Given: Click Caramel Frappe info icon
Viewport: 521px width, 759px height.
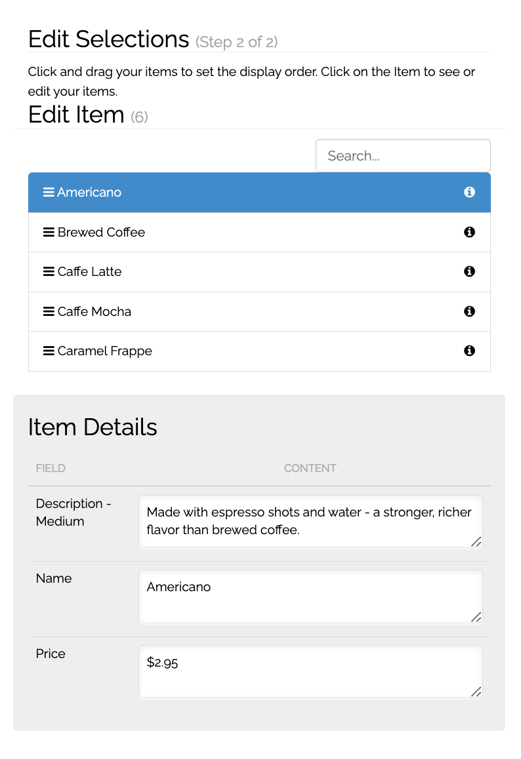Looking at the screenshot, I should (x=469, y=350).
